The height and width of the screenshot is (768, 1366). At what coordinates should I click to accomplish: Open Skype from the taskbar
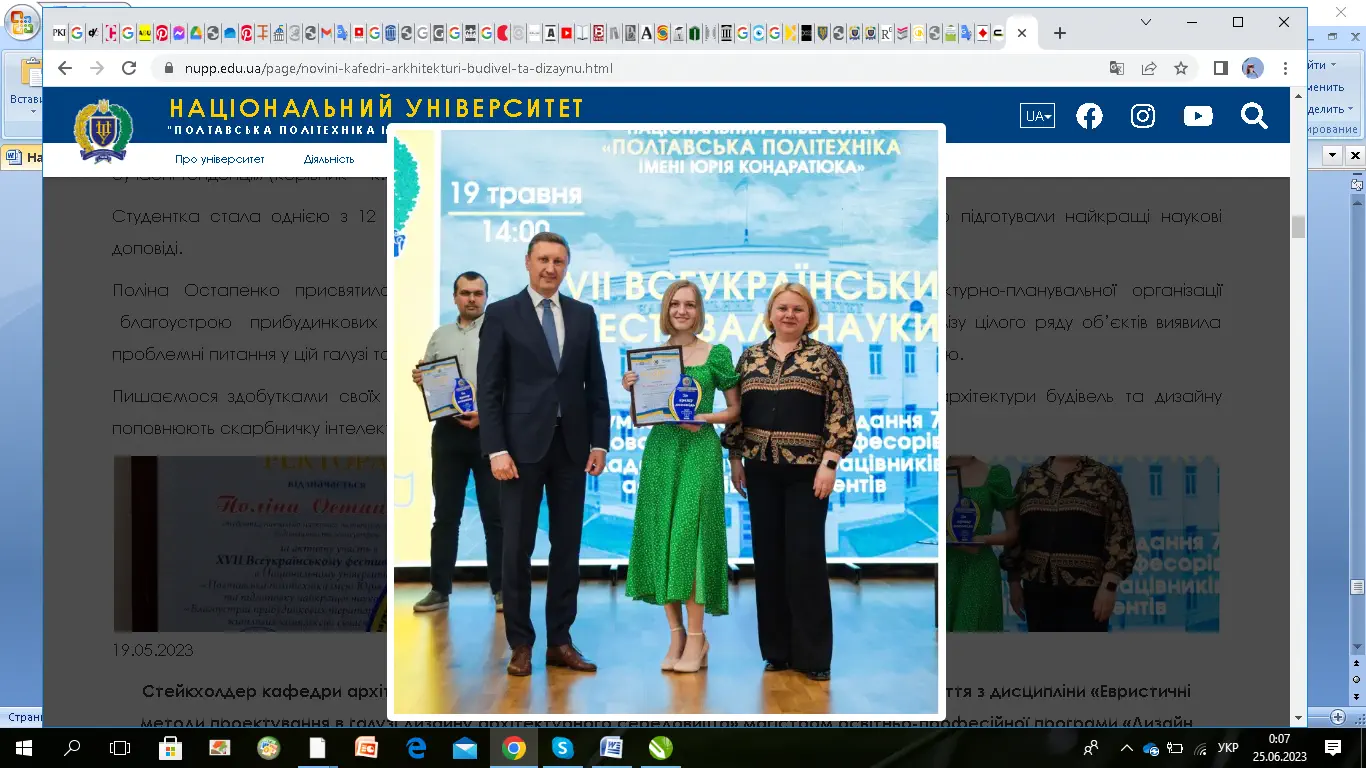(562, 748)
